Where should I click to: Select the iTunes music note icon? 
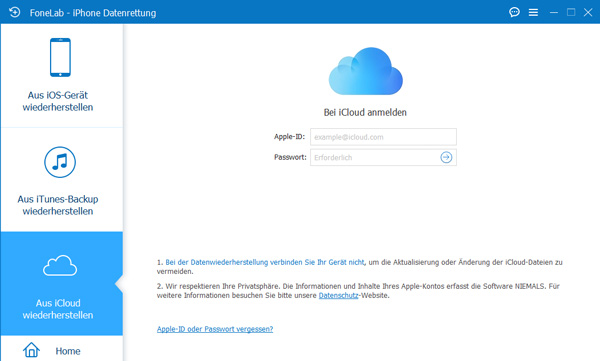(x=60, y=162)
